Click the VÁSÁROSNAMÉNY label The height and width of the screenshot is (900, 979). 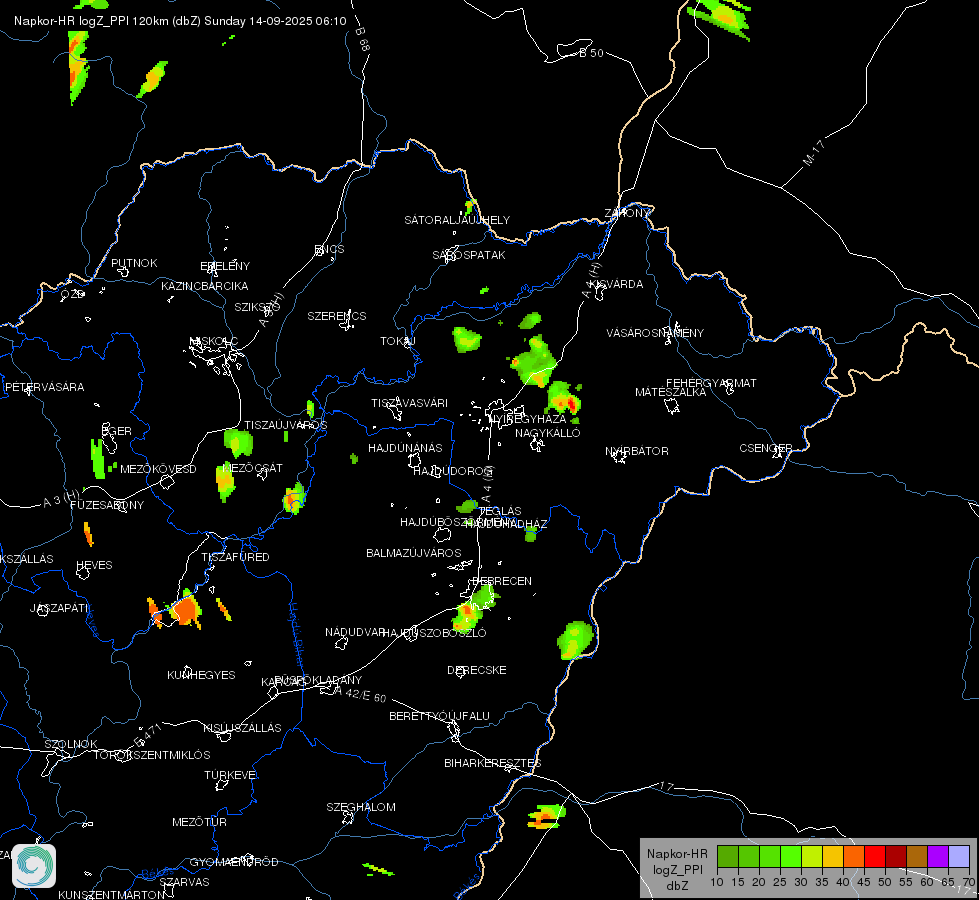click(655, 333)
